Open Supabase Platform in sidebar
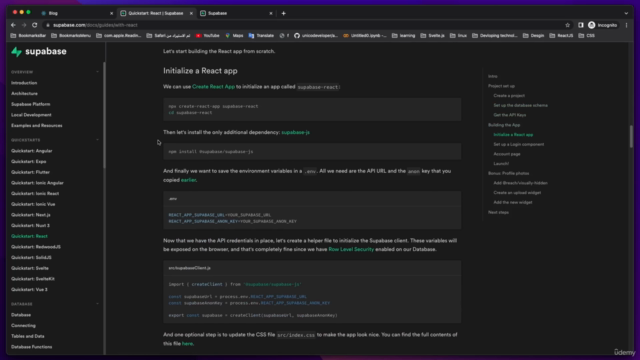The width and height of the screenshot is (640, 360). coord(31,104)
